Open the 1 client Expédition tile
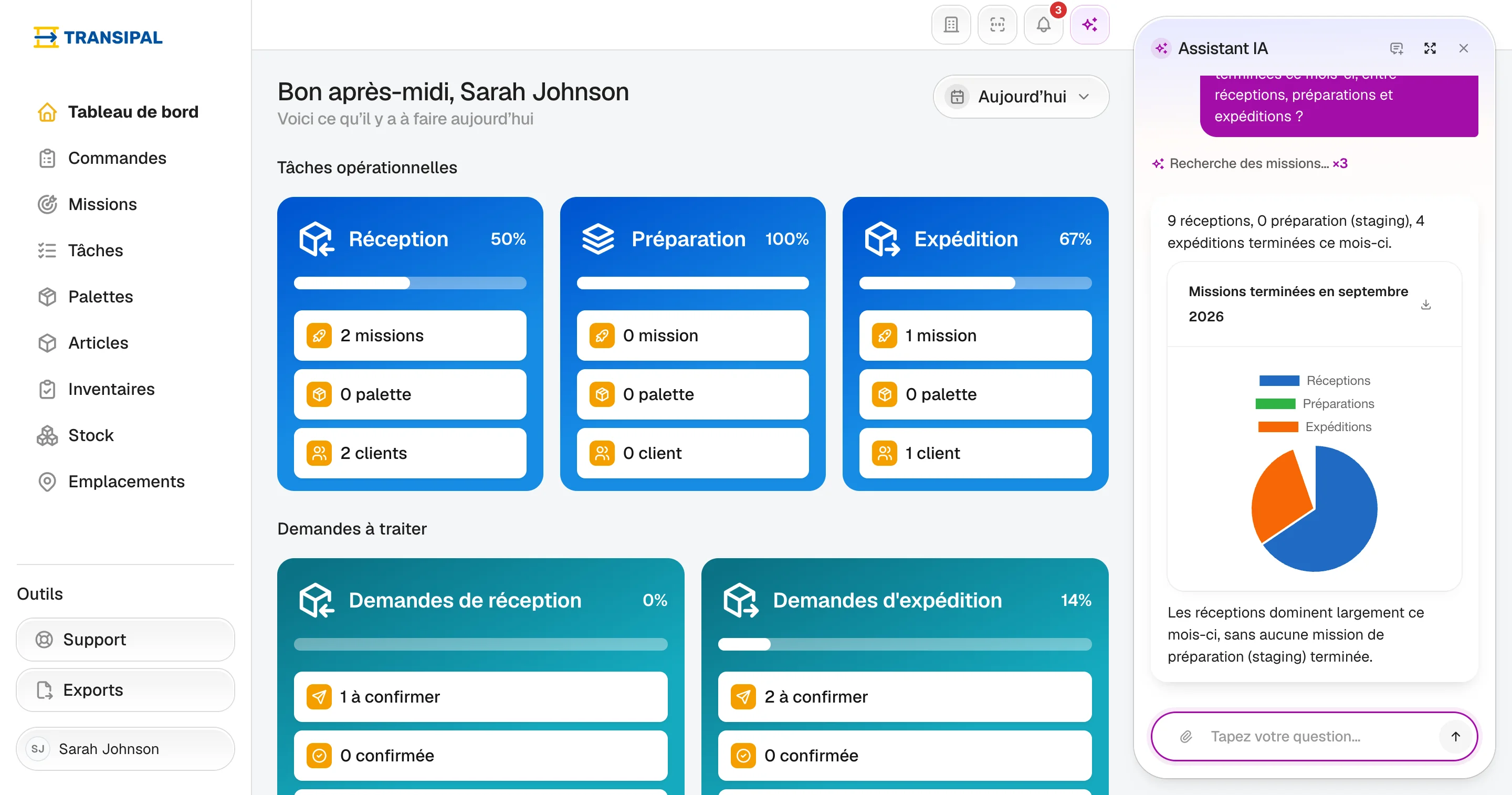 [x=975, y=453]
